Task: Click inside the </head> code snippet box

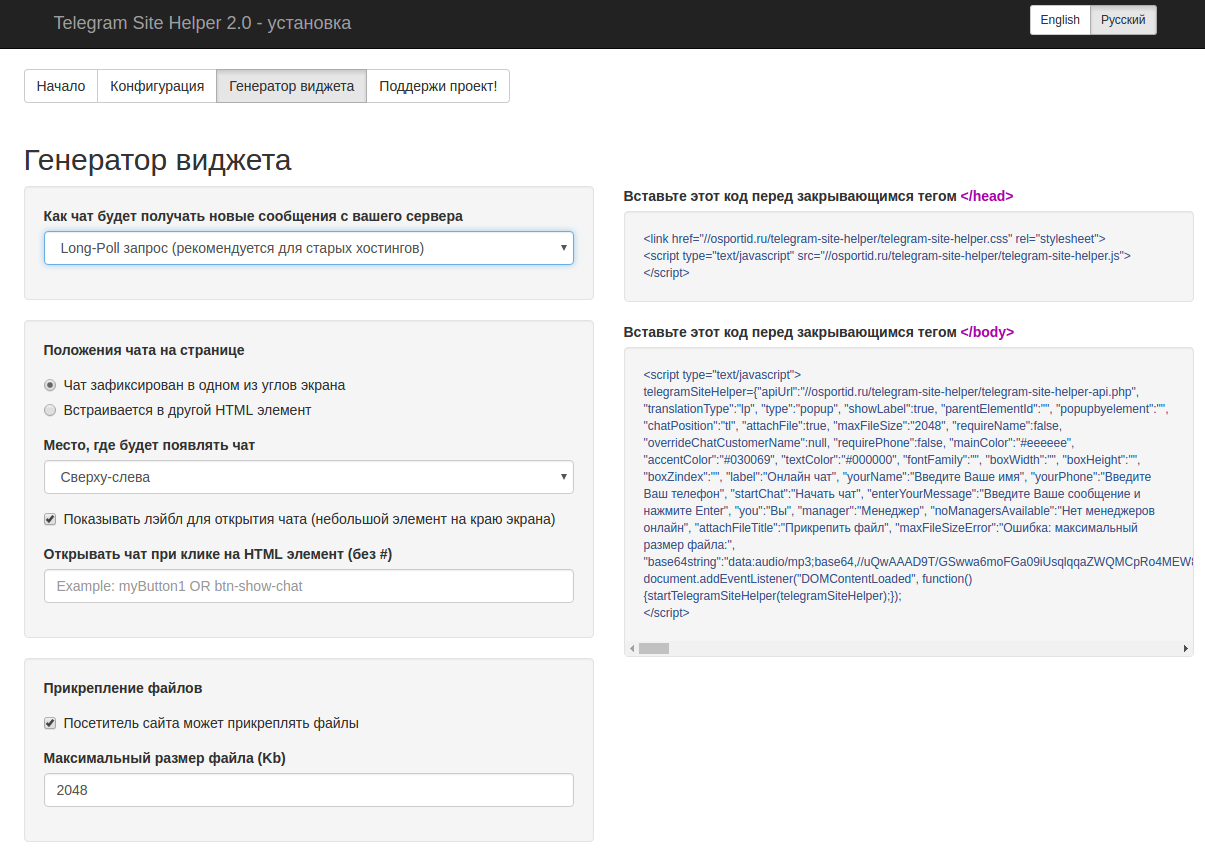Action: pyautogui.click(x=908, y=256)
